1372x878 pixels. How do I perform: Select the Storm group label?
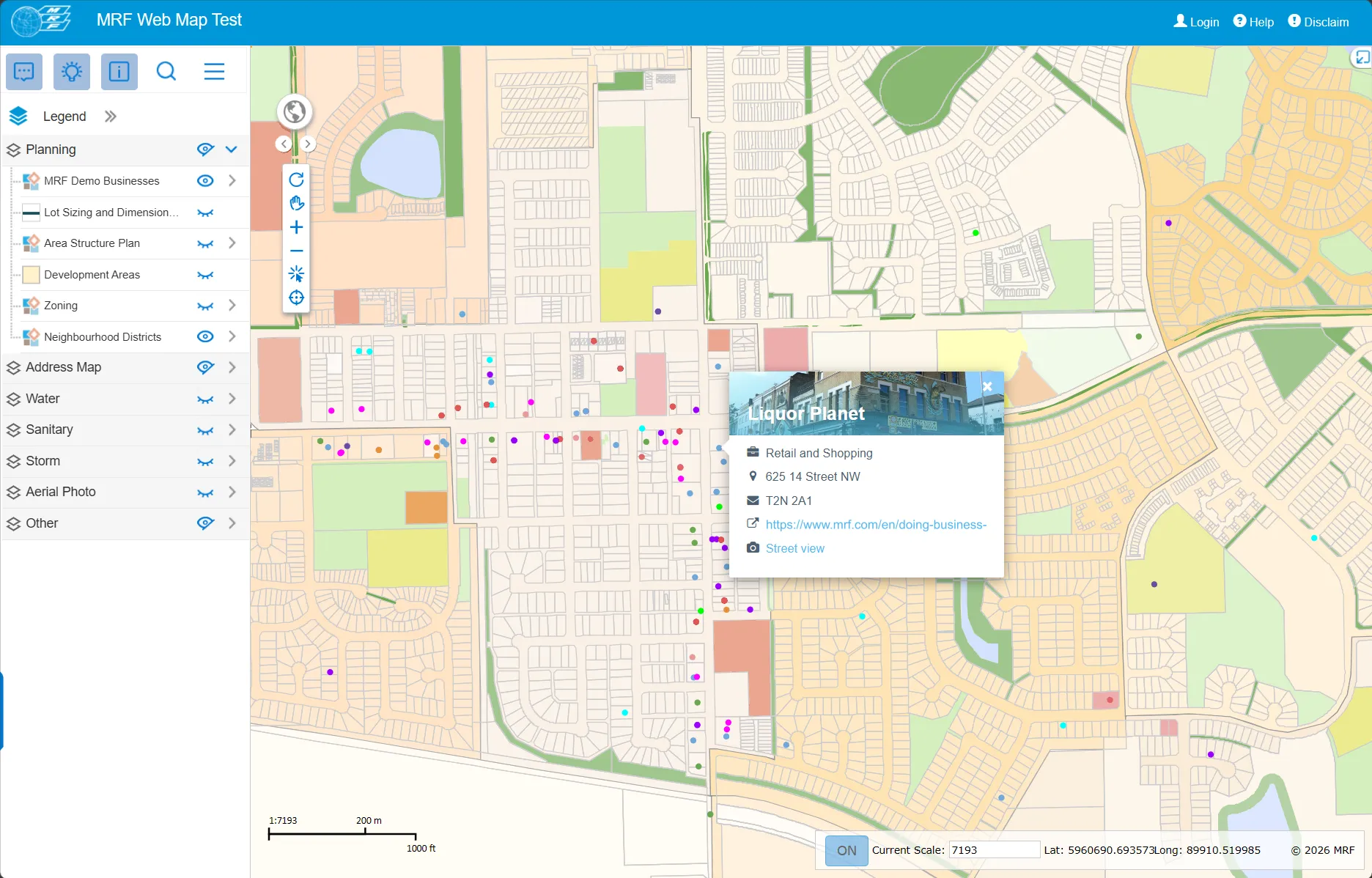click(x=43, y=461)
